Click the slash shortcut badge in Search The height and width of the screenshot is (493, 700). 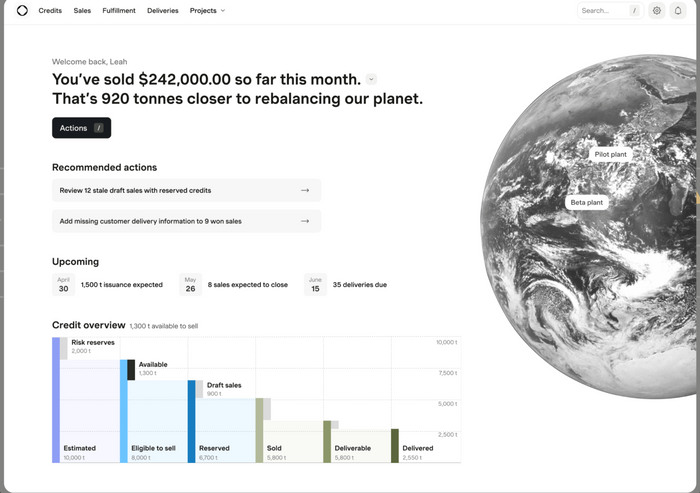click(634, 11)
